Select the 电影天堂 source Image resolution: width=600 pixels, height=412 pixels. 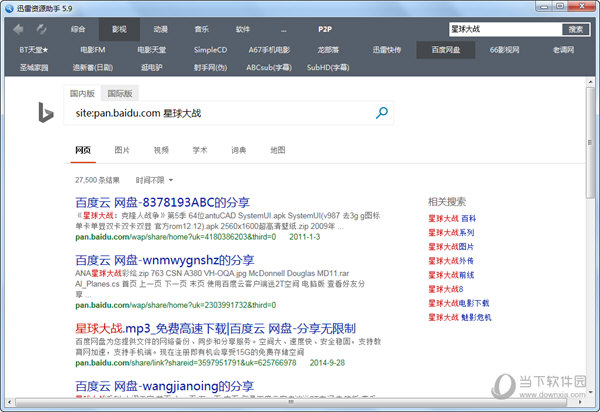tap(152, 50)
